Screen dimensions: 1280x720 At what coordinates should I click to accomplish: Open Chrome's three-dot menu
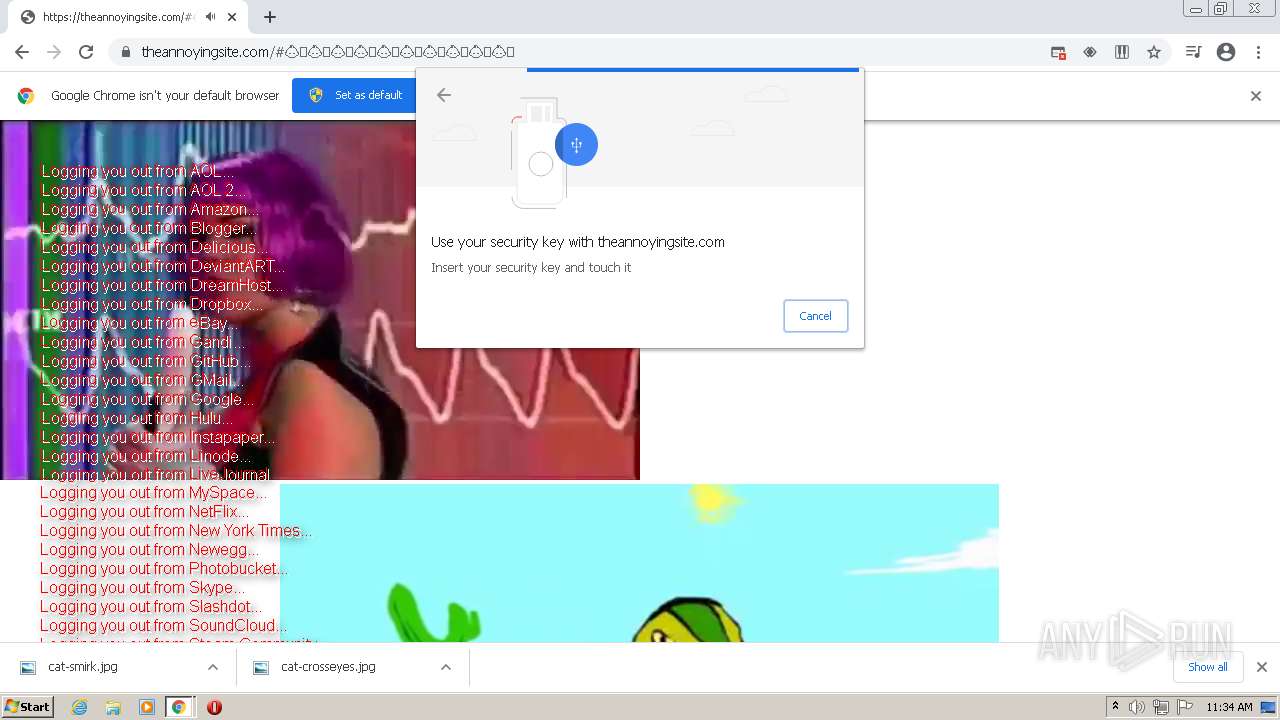[x=1258, y=52]
